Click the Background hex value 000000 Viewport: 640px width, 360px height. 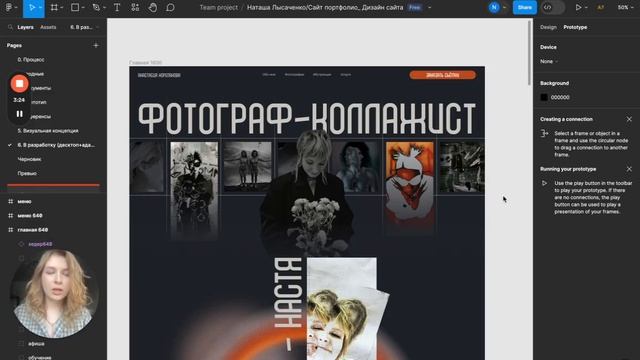coord(560,98)
